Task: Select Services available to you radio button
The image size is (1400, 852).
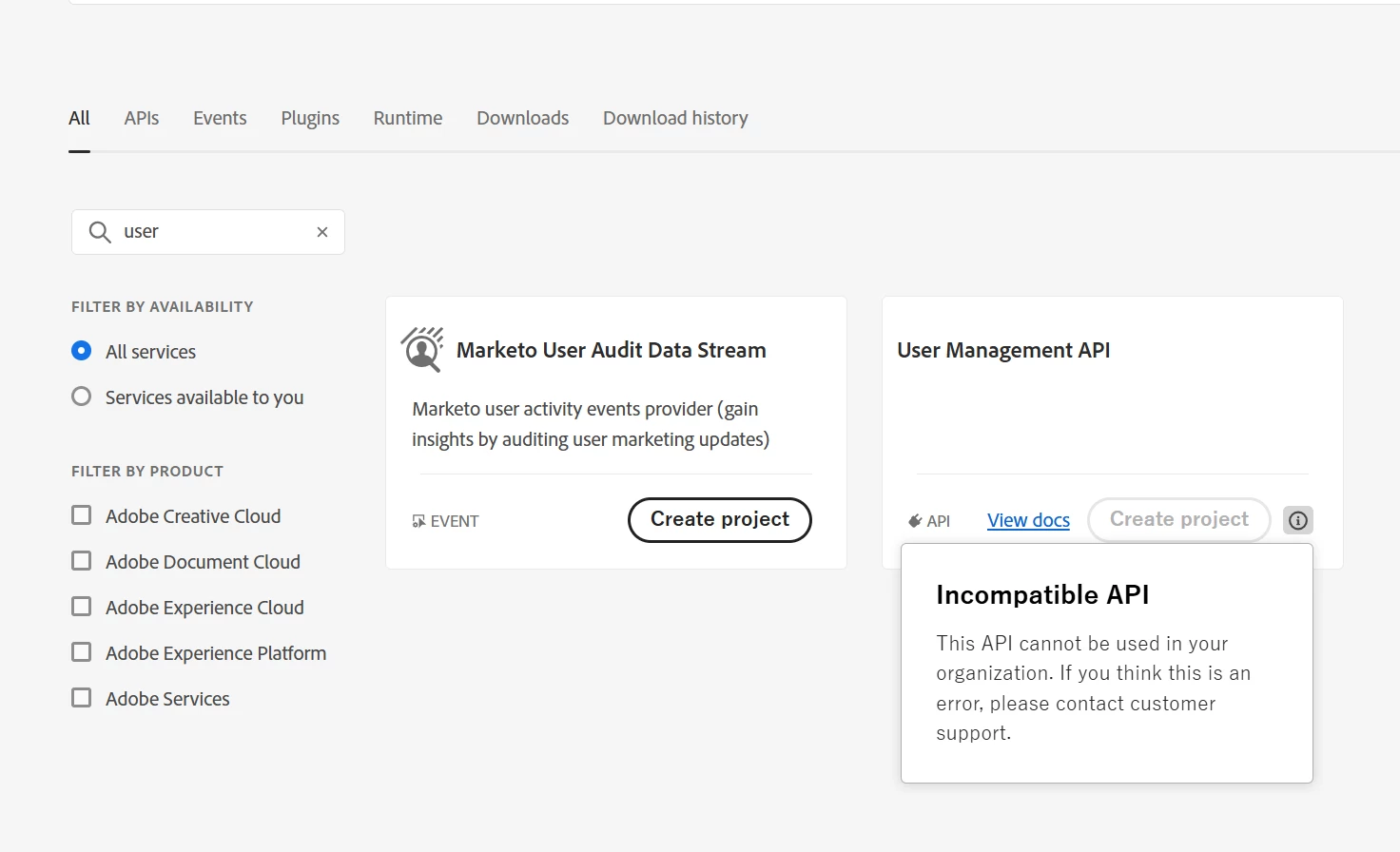Action: (x=82, y=397)
